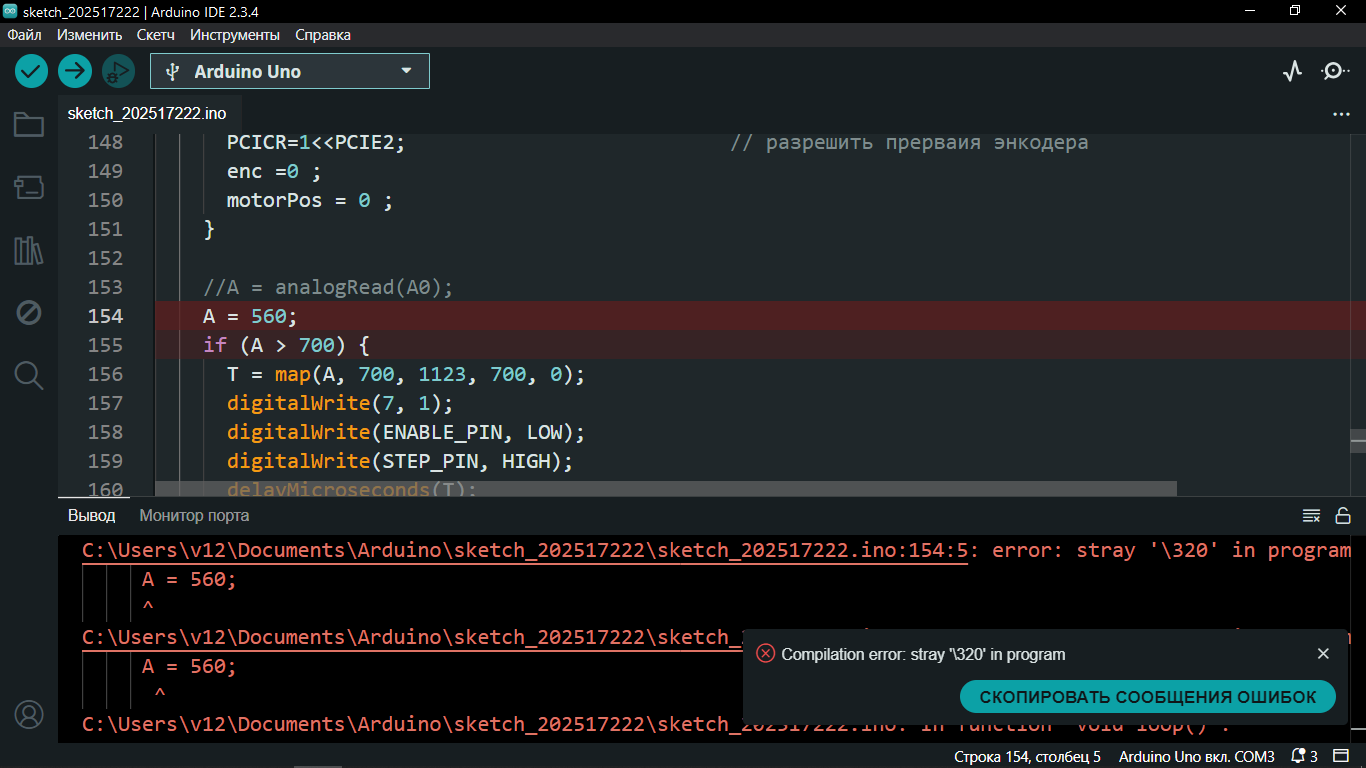Open the Sketchbook folder sidebar icon
This screenshot has width=1366, height=768.
[x=29, y=125]
